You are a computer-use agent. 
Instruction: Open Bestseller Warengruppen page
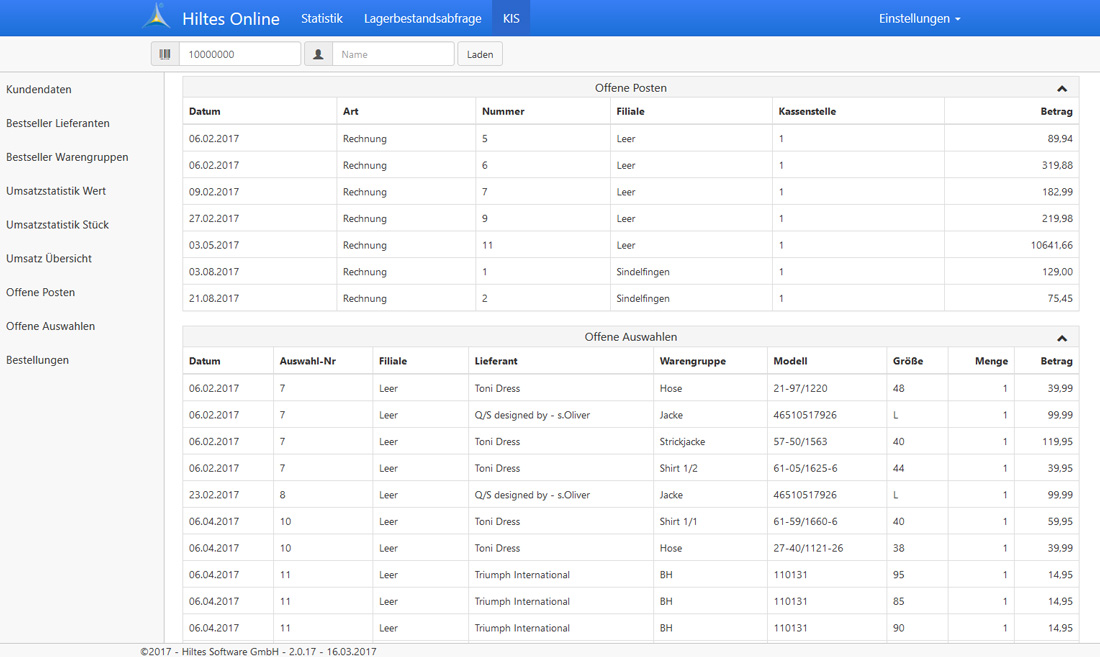[x=67, y=157]
